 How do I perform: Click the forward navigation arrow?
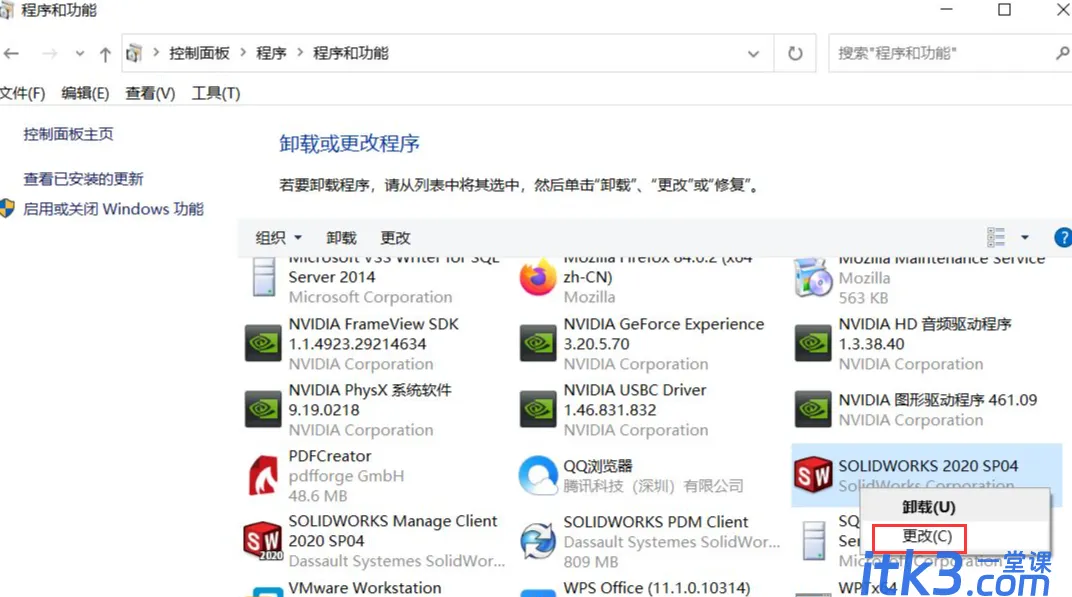[49, 53]
